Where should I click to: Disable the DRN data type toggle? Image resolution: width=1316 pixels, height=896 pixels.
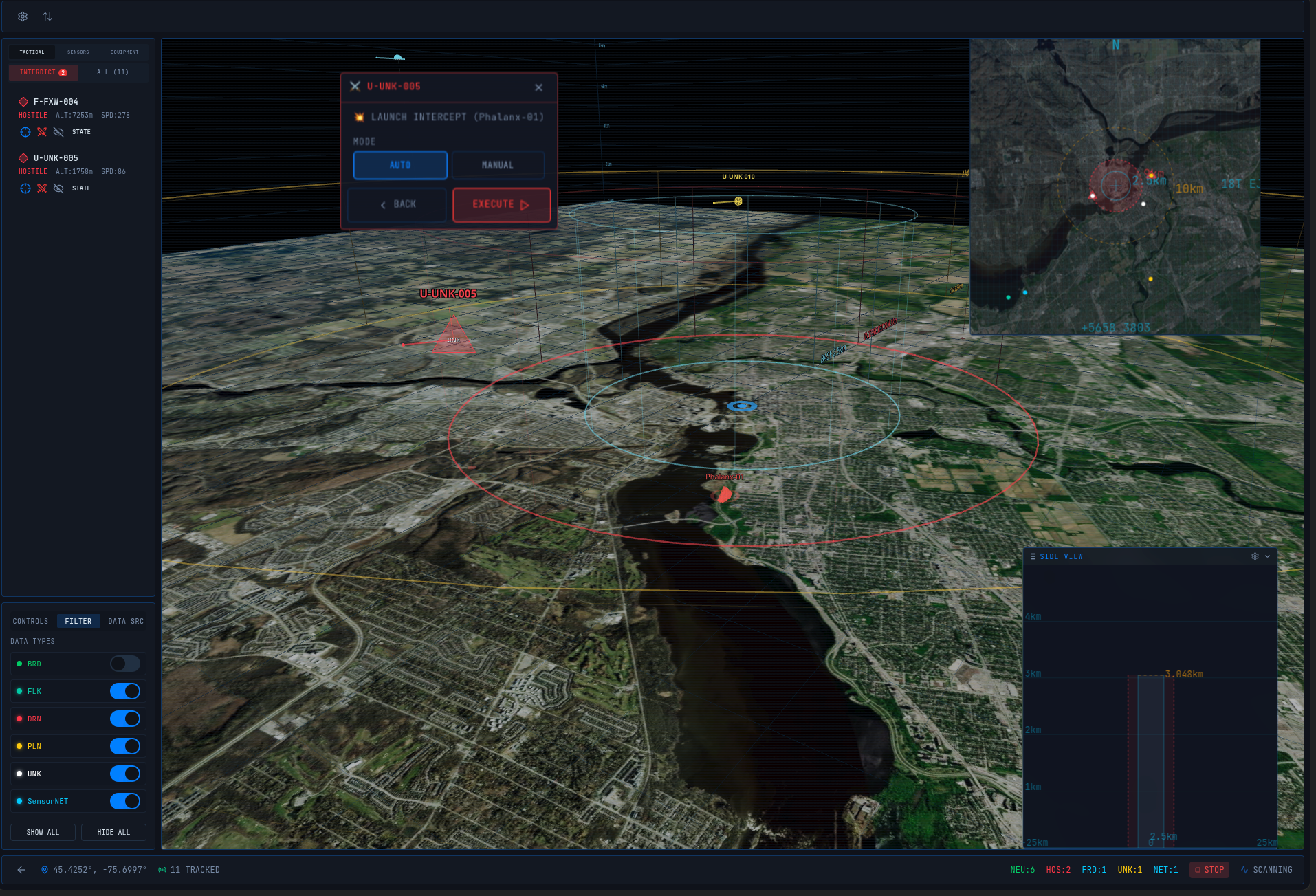click(125, 719)
